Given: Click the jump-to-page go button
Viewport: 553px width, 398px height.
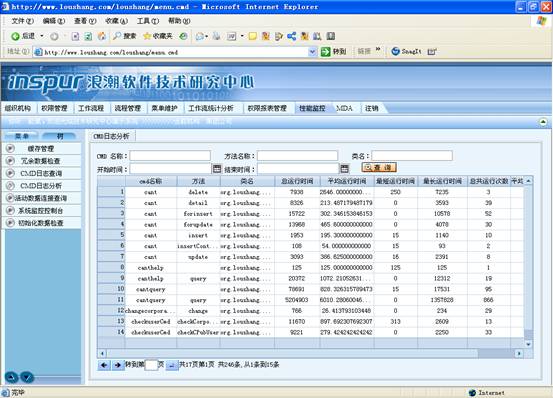Looking at the screenshot, I should [x=172, y=365].
